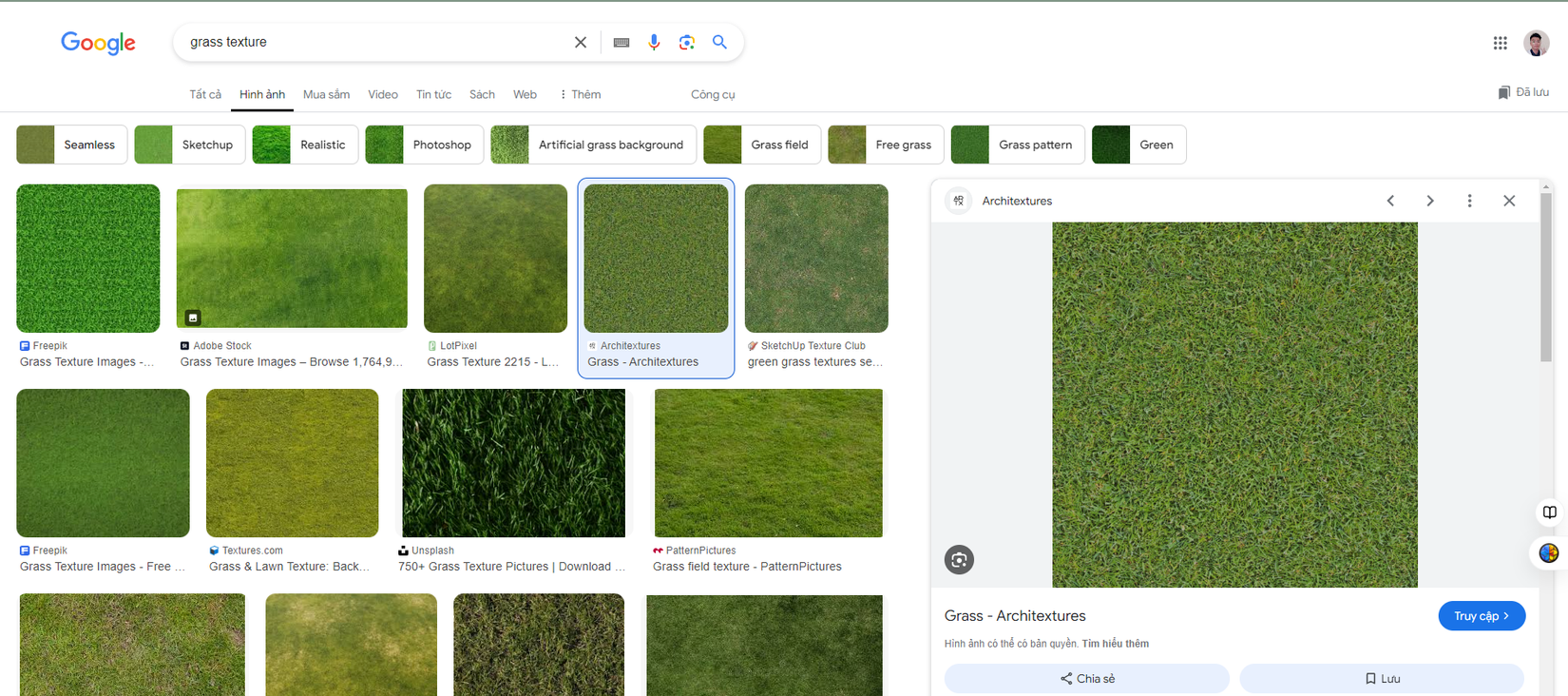Open the Unsplash grass texture thumbnail

pos(513,463)
